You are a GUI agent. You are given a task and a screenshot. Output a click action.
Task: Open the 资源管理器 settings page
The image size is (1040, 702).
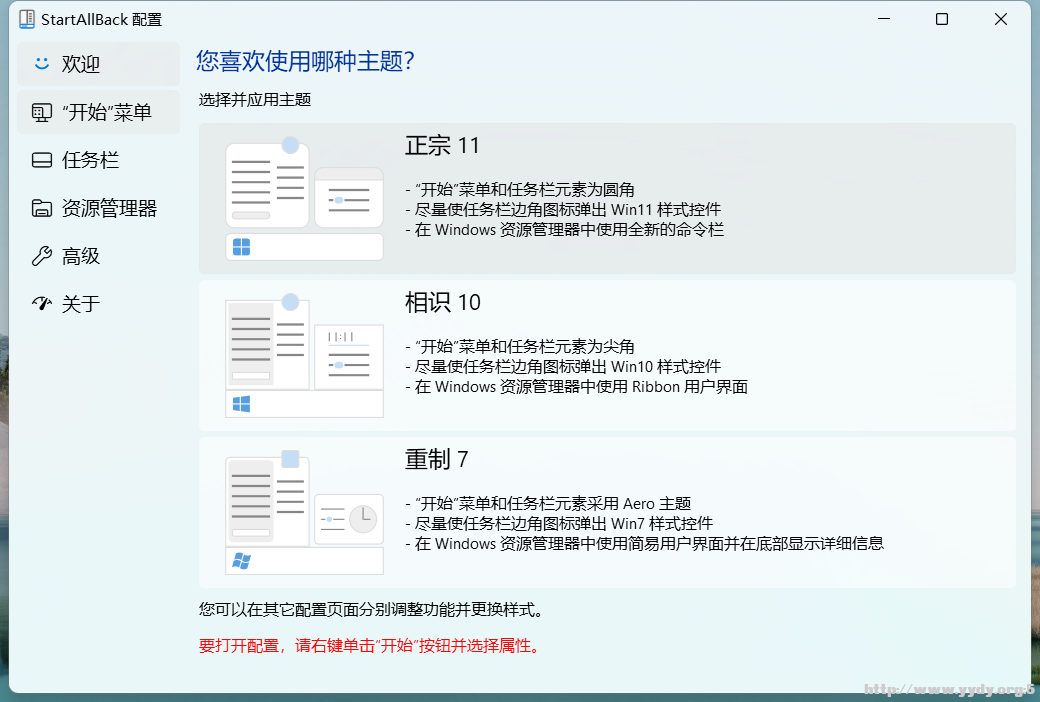[x=98, y=208]
